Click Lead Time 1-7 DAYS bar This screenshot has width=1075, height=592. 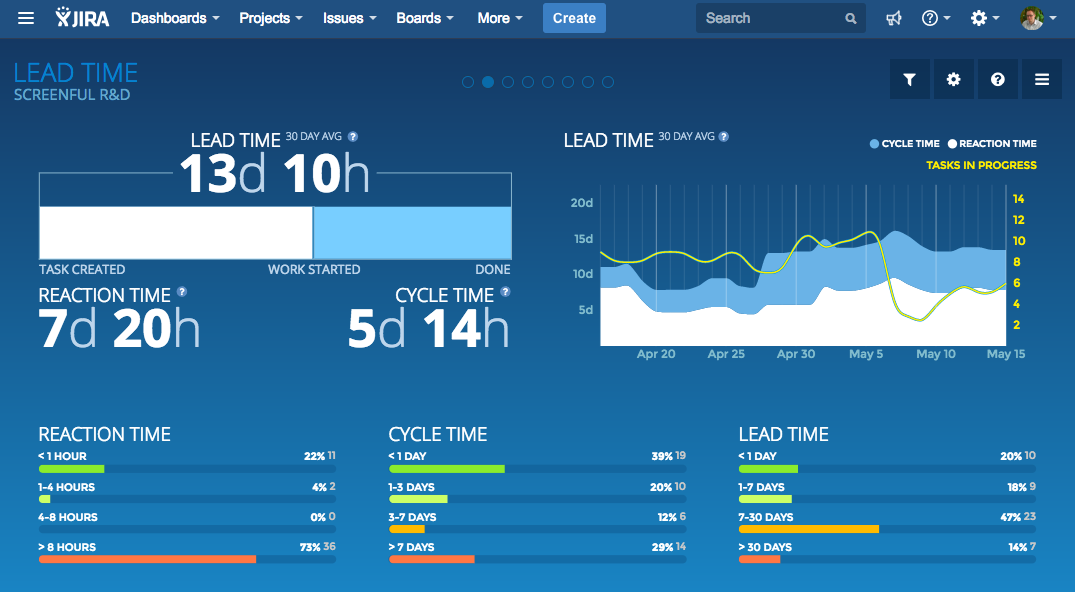point(765,499)
